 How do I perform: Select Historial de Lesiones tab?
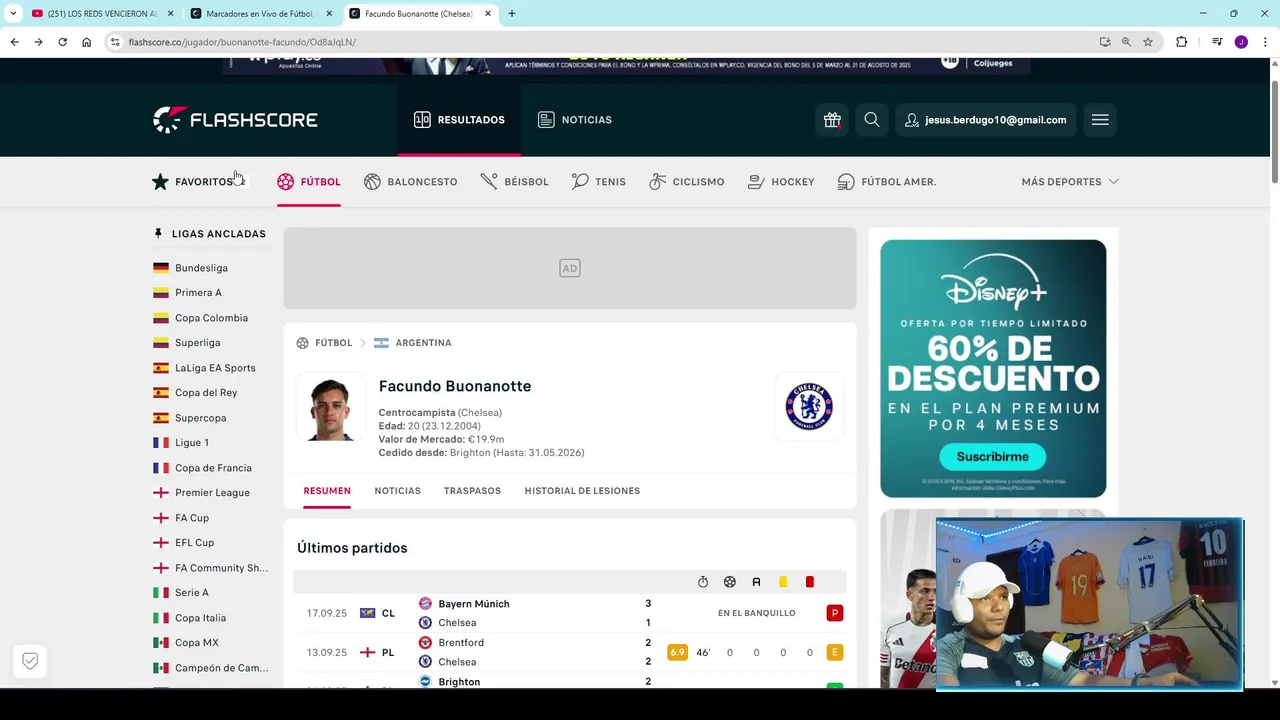click(582, 491)
